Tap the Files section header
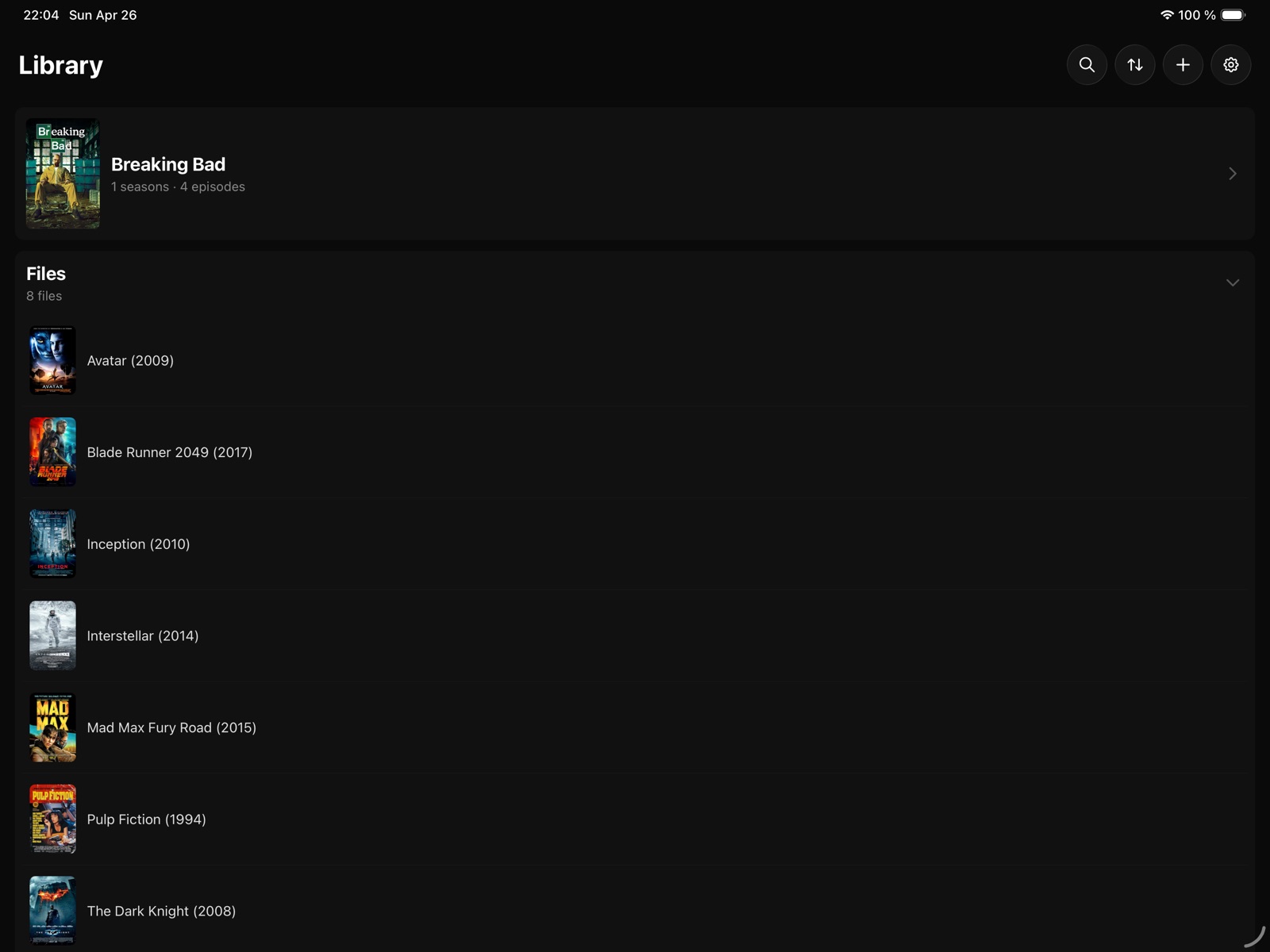The width and height of the screenshot is (1270, 952). pyautogui.click(x=46, y=274)
